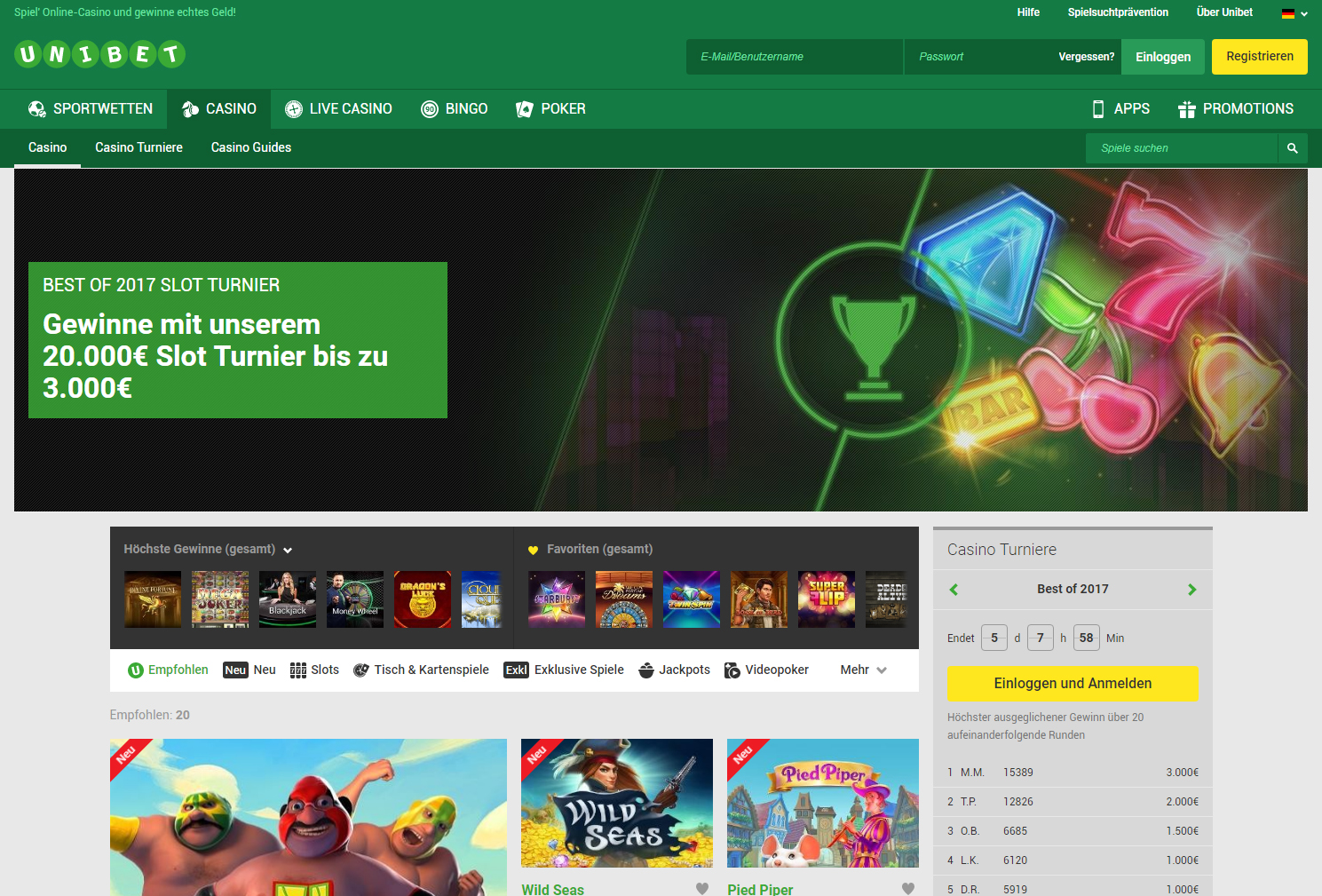Enable the Neu games filter
This screenshot has height=896, width=1322.
click(234, 670)
